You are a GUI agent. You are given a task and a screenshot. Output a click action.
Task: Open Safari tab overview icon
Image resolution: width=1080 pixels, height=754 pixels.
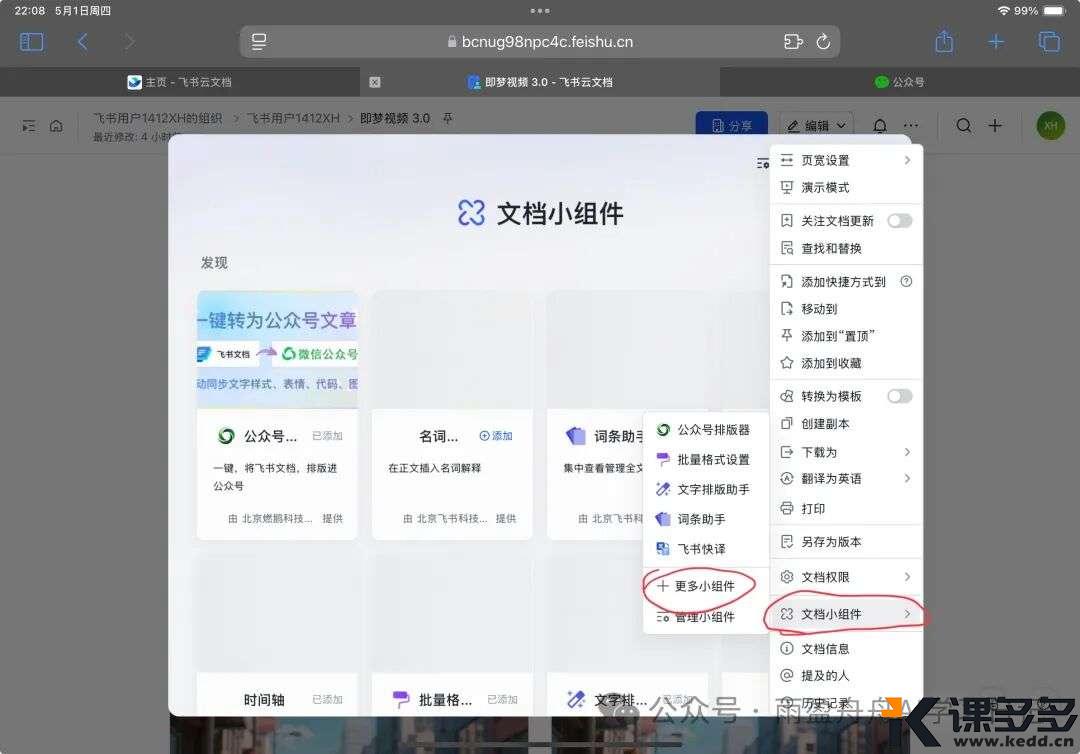coord(1049,42)
